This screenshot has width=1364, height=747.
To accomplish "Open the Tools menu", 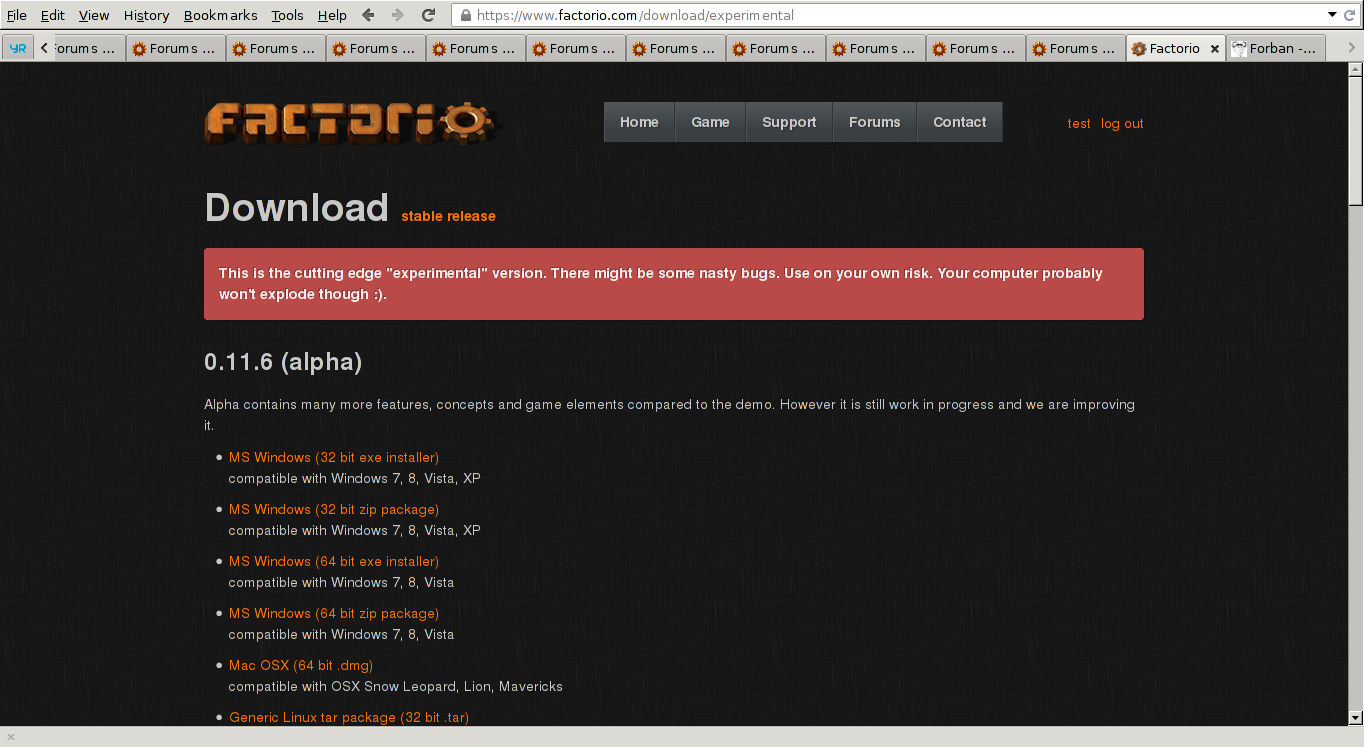I will [x=287, y=15].
